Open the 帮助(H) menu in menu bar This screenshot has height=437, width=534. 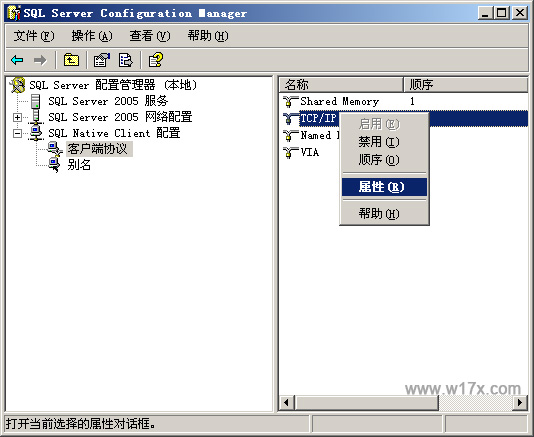208,36
